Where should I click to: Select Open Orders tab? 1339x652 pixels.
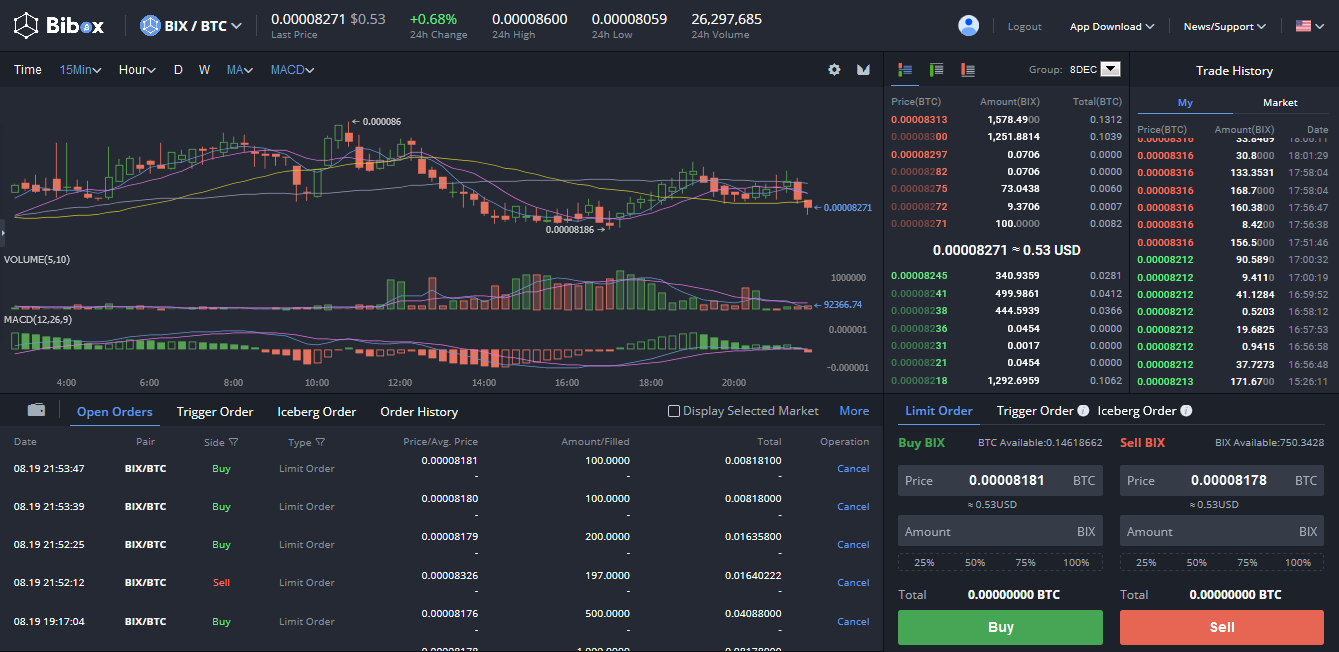click(115, 412)
